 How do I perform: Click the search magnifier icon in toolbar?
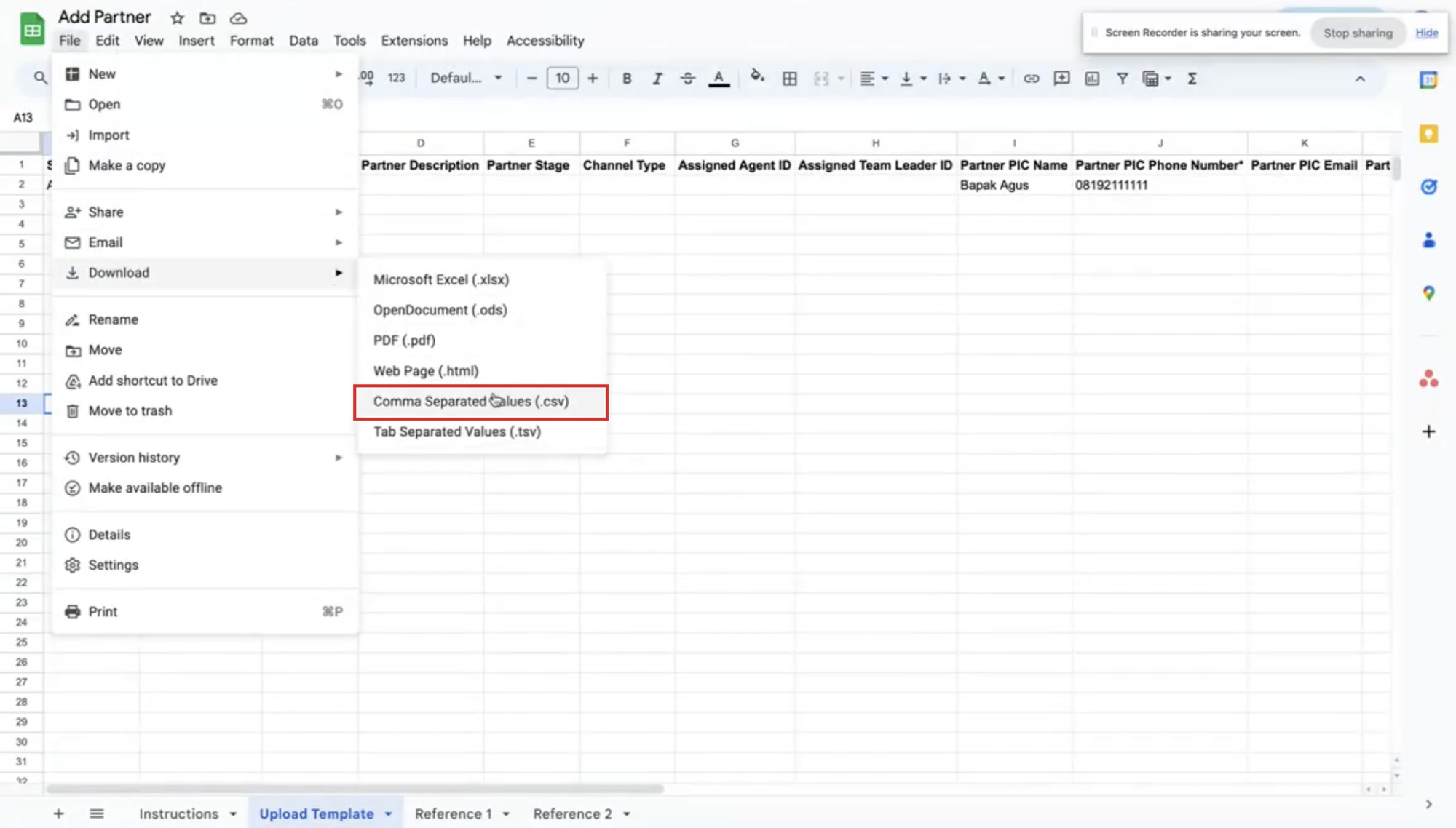(x=40, y=77)
